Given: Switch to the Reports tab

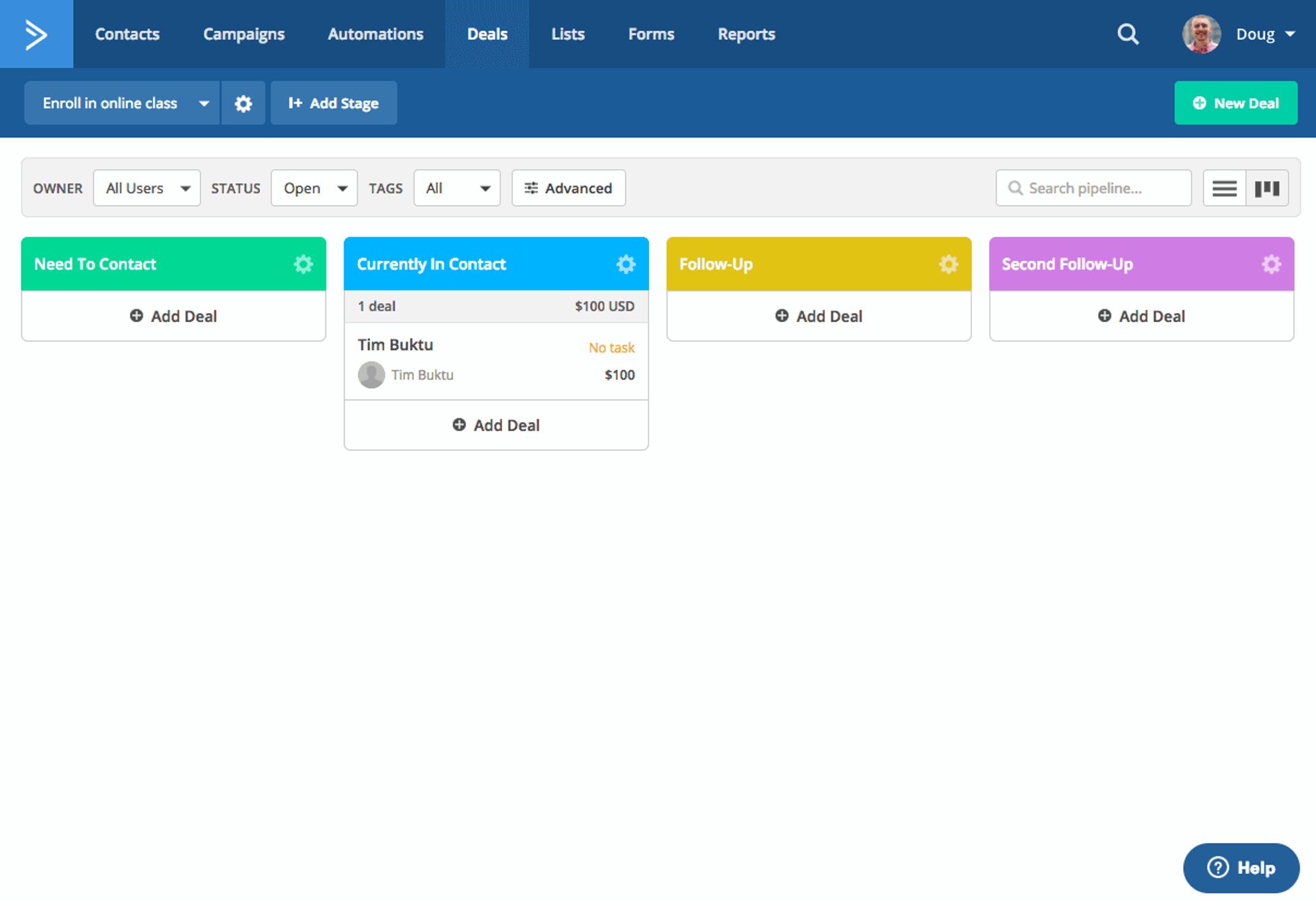Looking at the screenshot, I should 746,34.
